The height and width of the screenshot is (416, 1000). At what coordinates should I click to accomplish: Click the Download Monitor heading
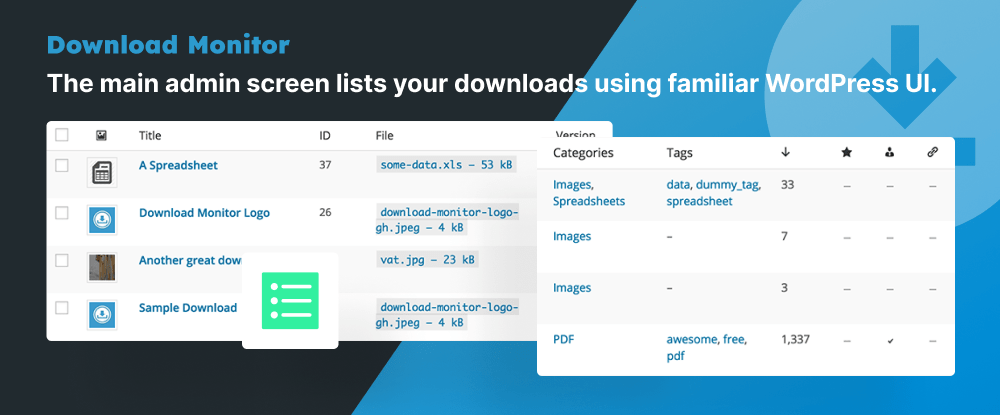(x=168, y=45)
